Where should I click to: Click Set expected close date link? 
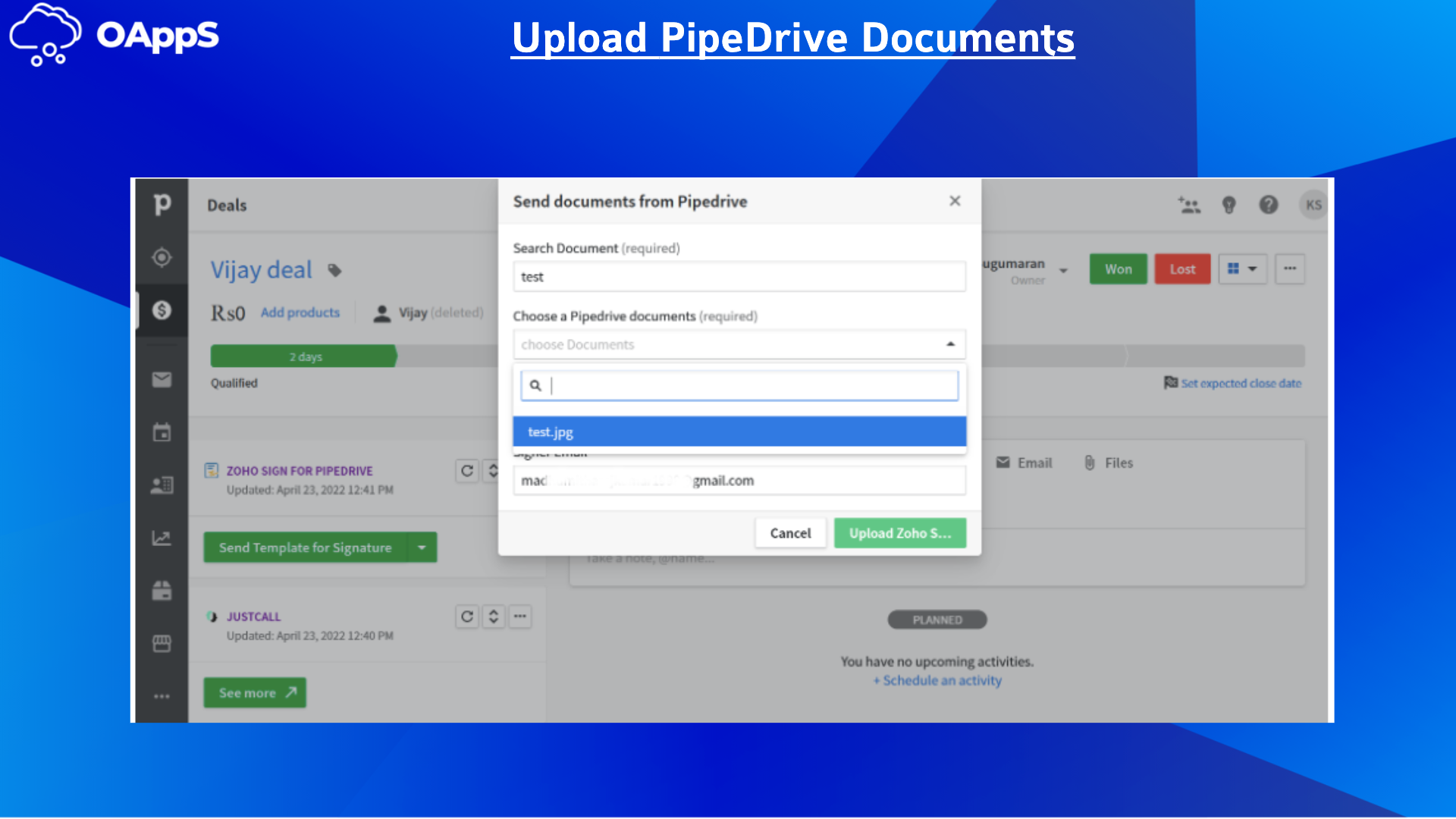pos(1241,384)
